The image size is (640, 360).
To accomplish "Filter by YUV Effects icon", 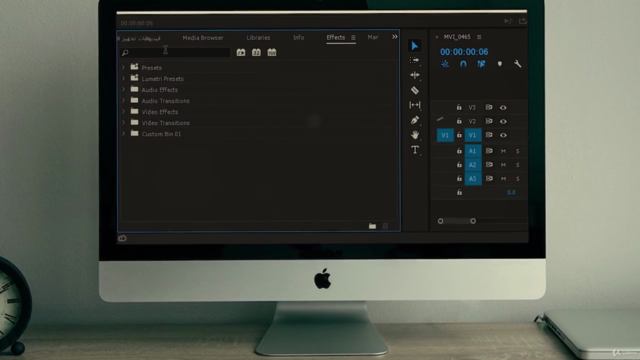I will (272, 52).
